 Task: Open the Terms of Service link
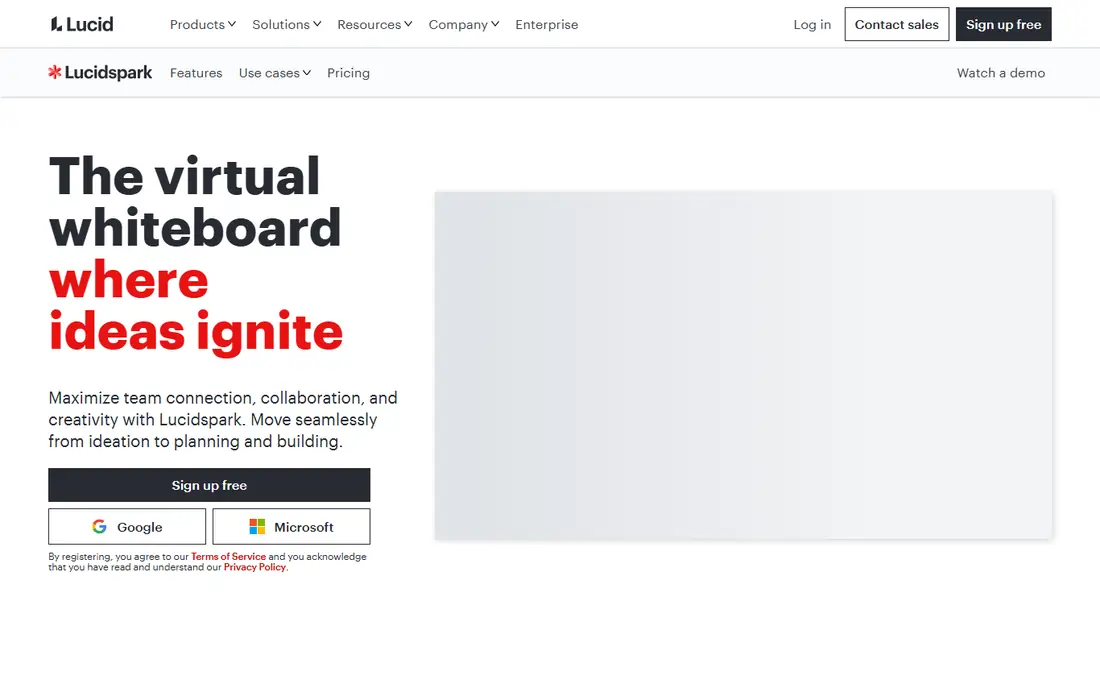[228, 557]
